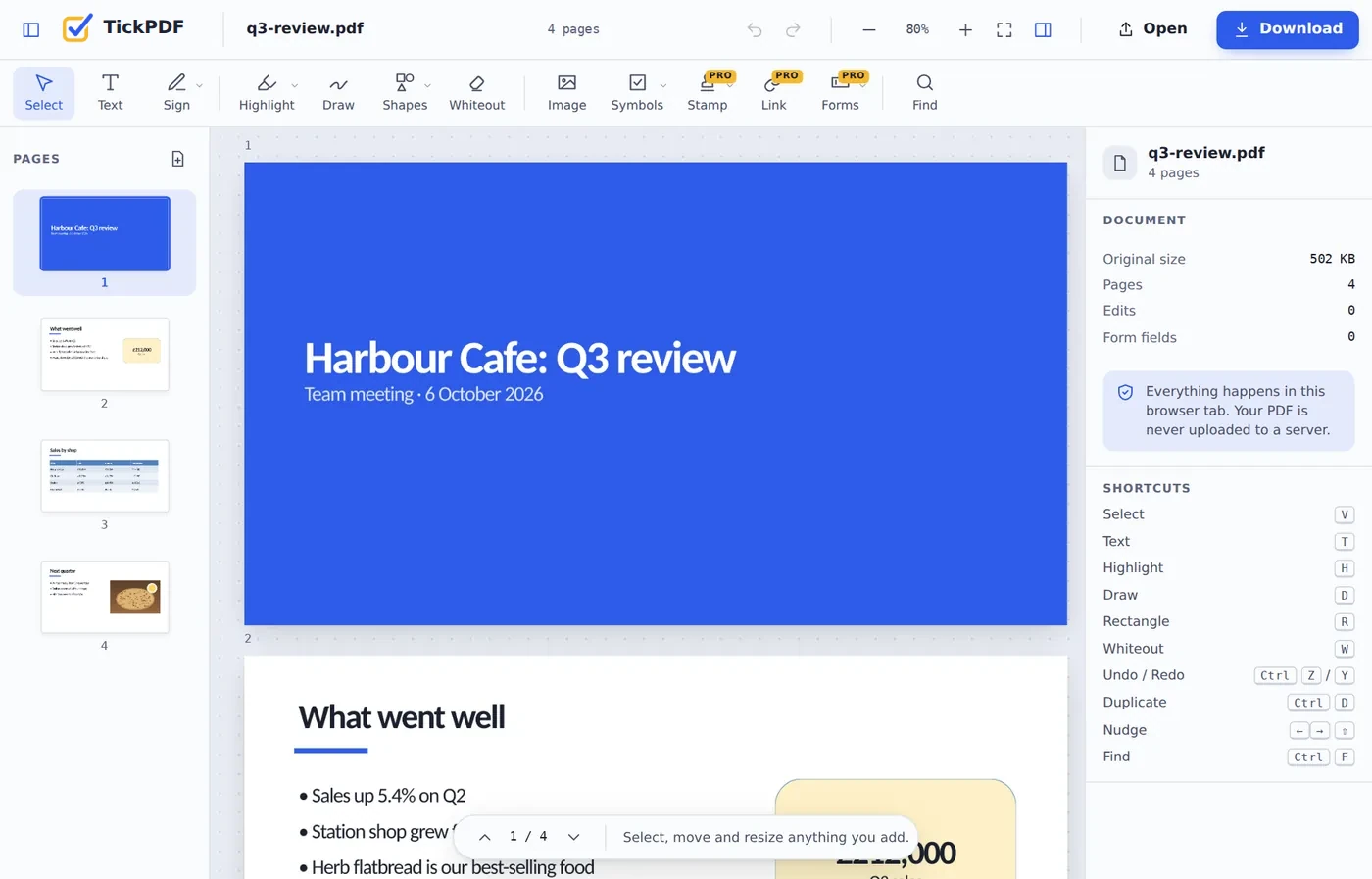The width and height of the screenshot is (1372, 879).
Task: Open the Forms tool
Action: click(x=840, y=92)
